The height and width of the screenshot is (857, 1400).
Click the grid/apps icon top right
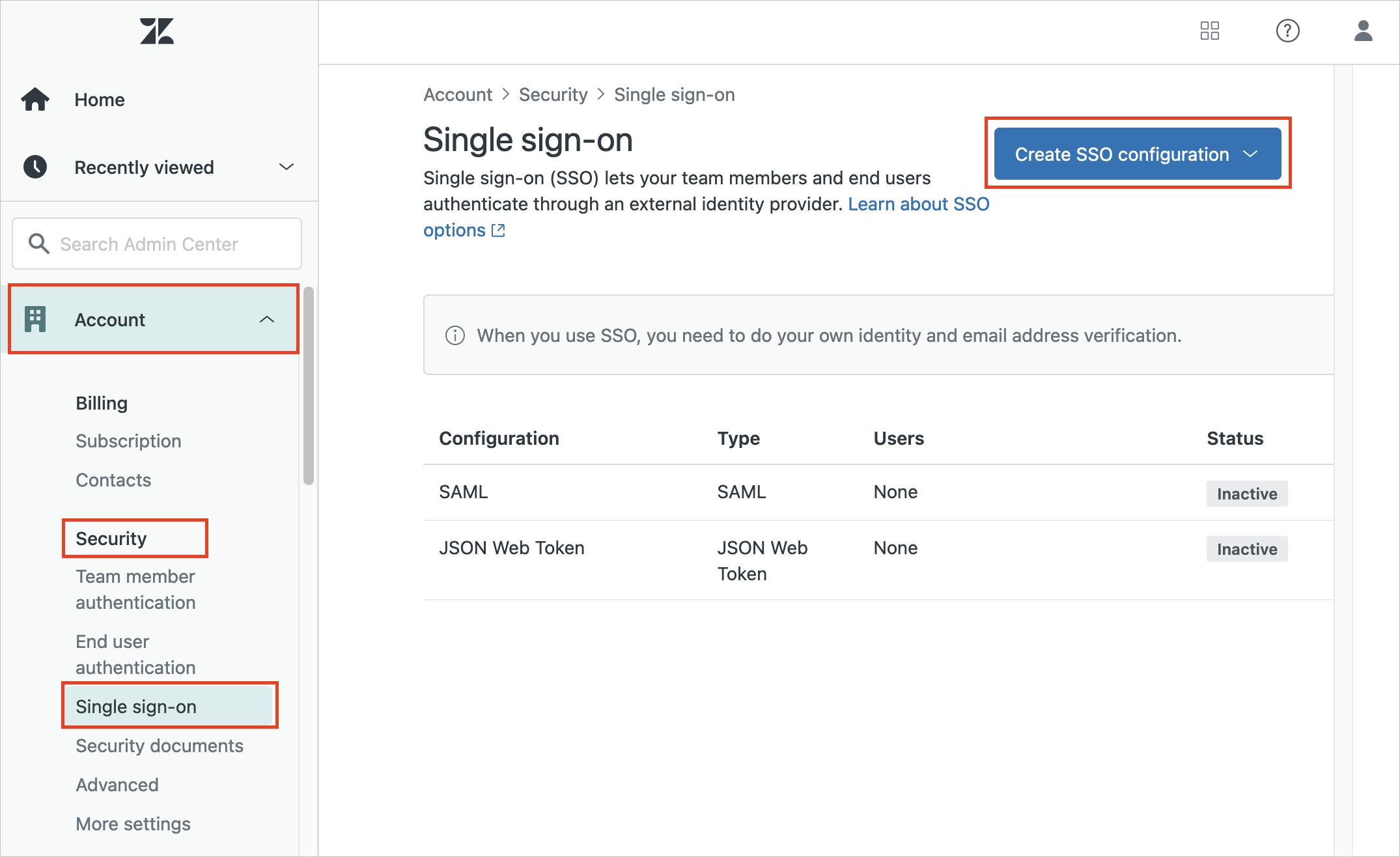(1210, 31)
